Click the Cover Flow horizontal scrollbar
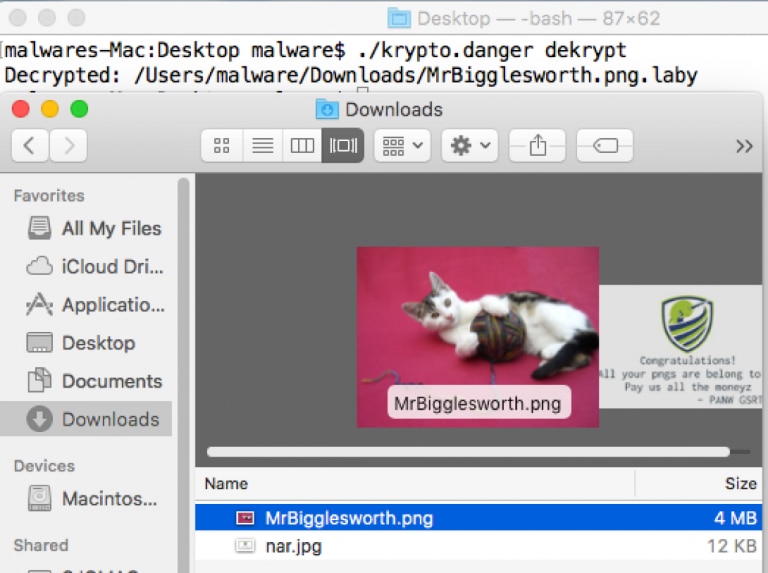Image resolution: width=768 pixels, height=573 pixels. pos(468,452)
